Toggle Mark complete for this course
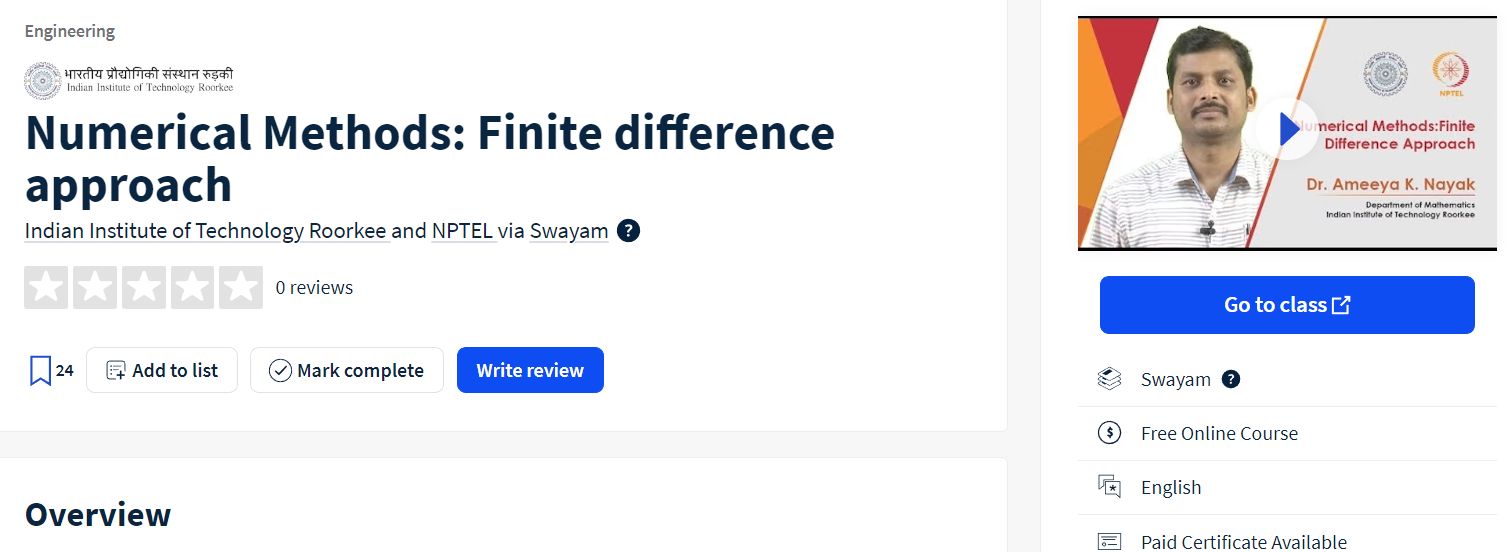Viewport: 1510px width, 552px height. click(x=347, y=370)
